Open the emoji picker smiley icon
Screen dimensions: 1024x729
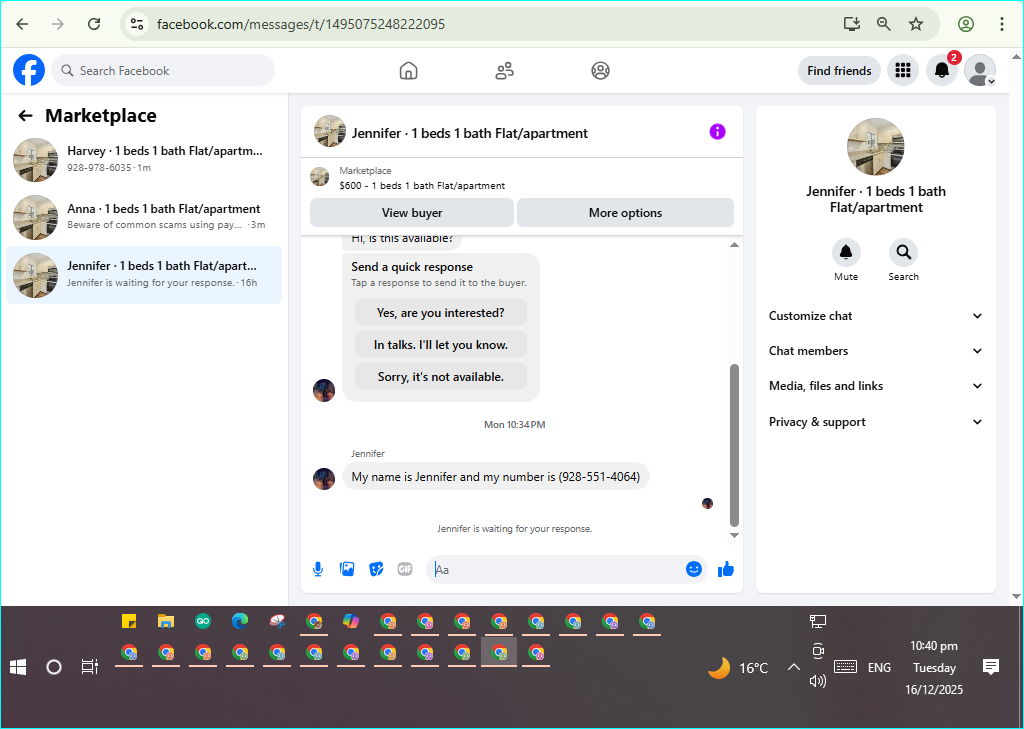[x=694, y=570]
